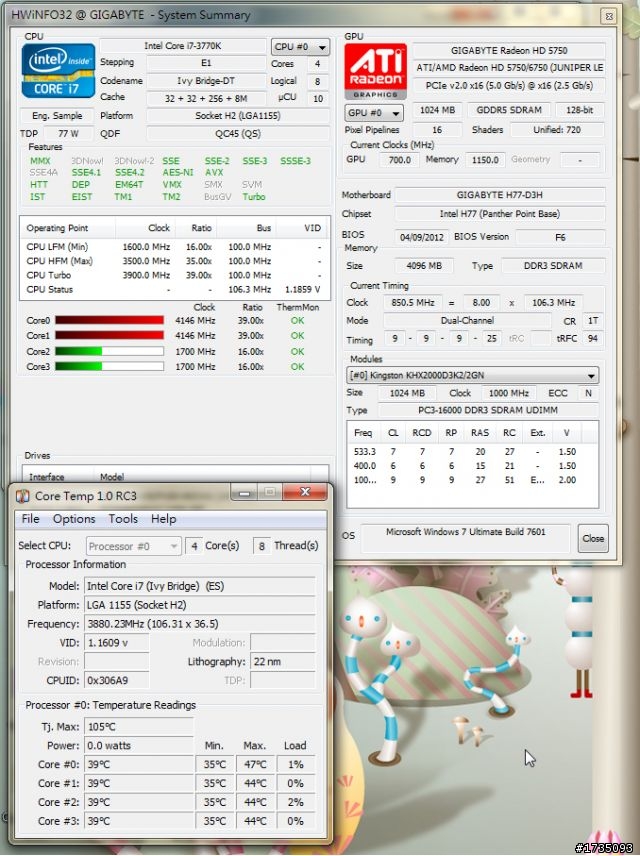640x856 pixels.
Task: Close the Core Temp window
Action: (x=305, y=492)
